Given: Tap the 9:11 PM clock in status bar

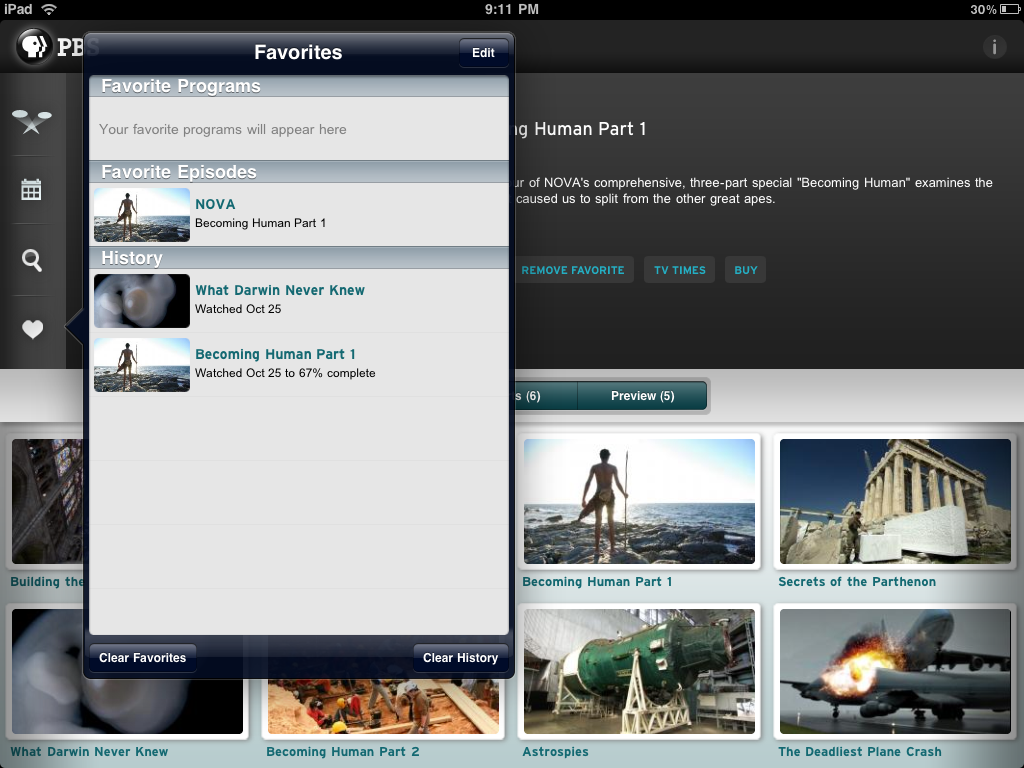Looking at the screenshot, I should click(511, 9).
